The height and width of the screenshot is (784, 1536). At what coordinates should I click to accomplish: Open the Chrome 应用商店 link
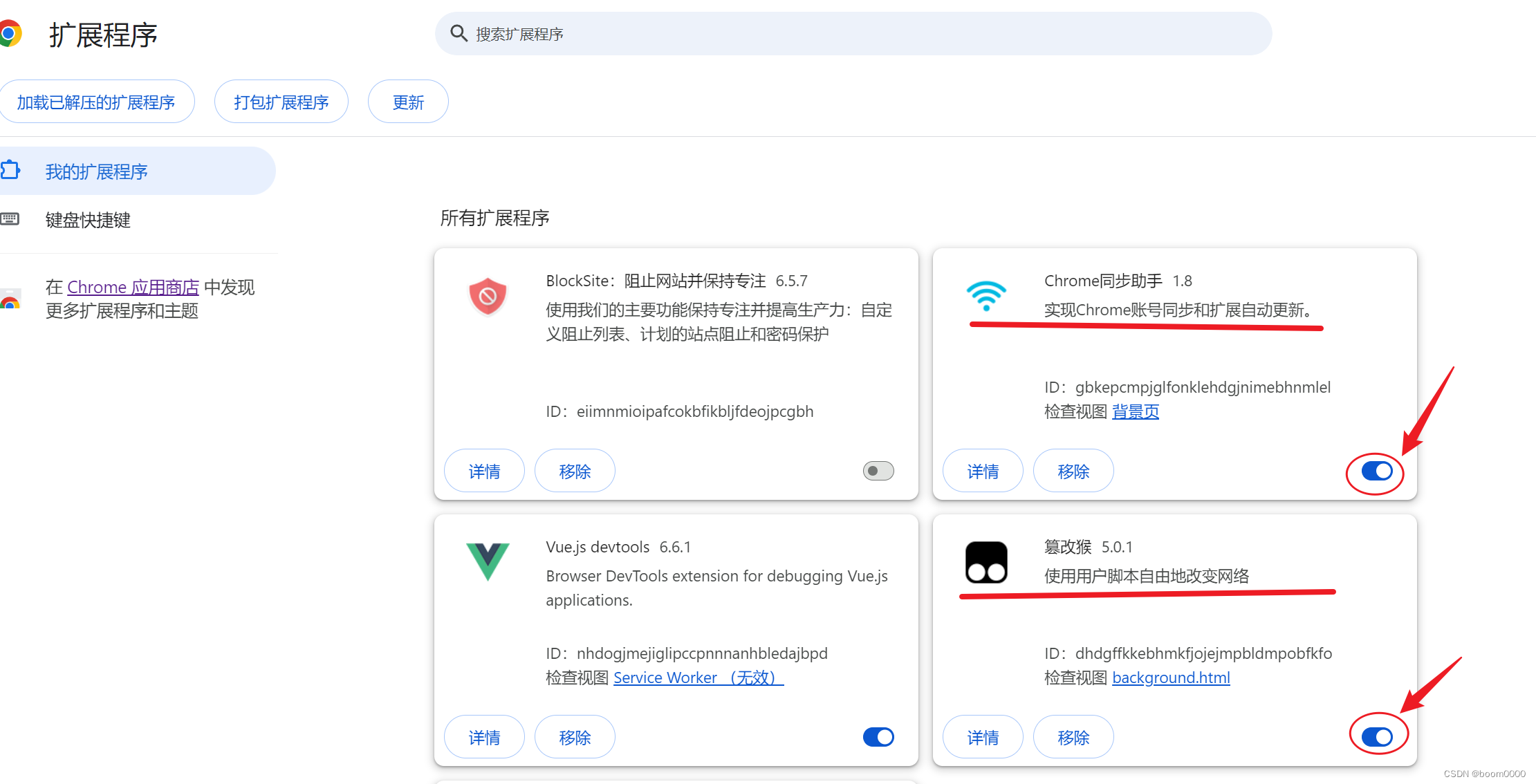click(133, 287)
